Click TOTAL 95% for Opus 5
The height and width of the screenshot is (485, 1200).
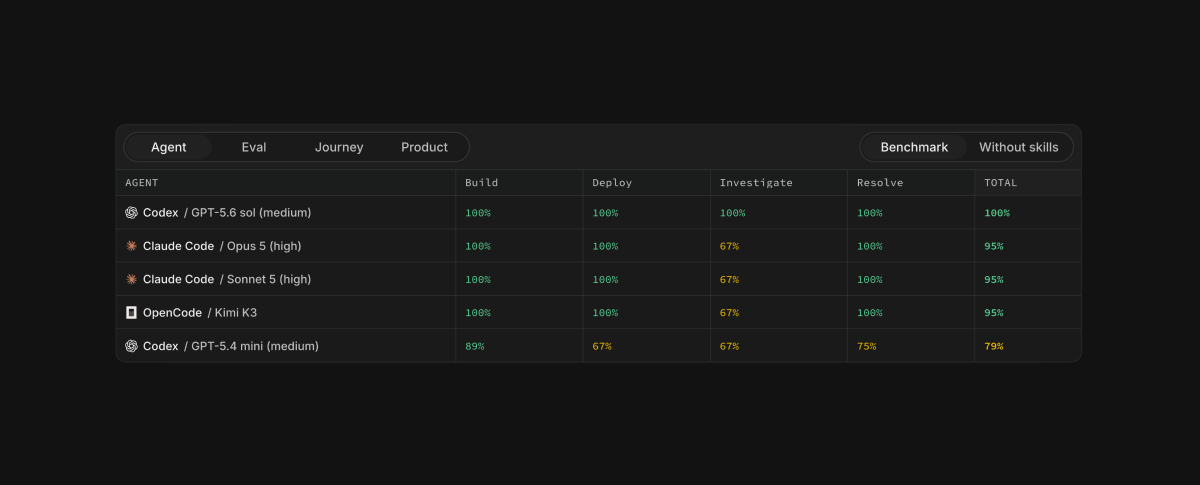pos(994,246)
